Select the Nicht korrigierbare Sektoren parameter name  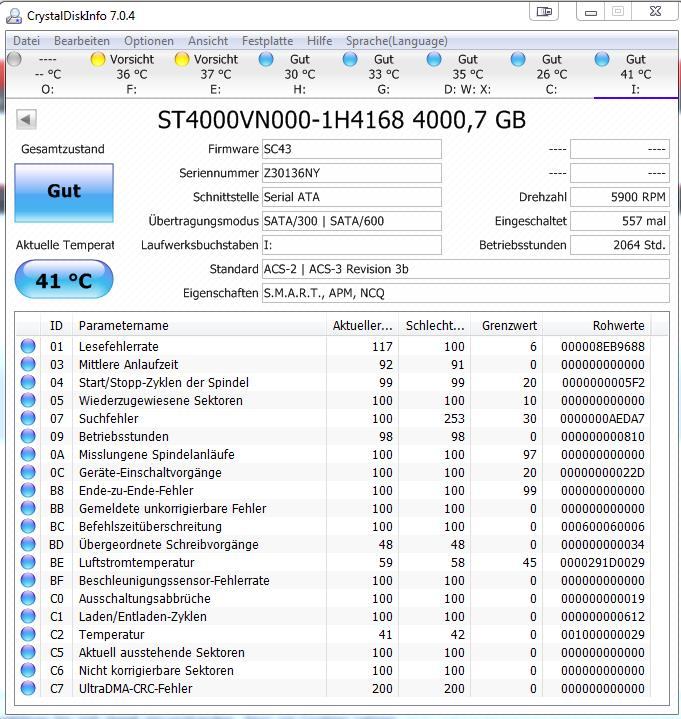click(x=156, y=670)
